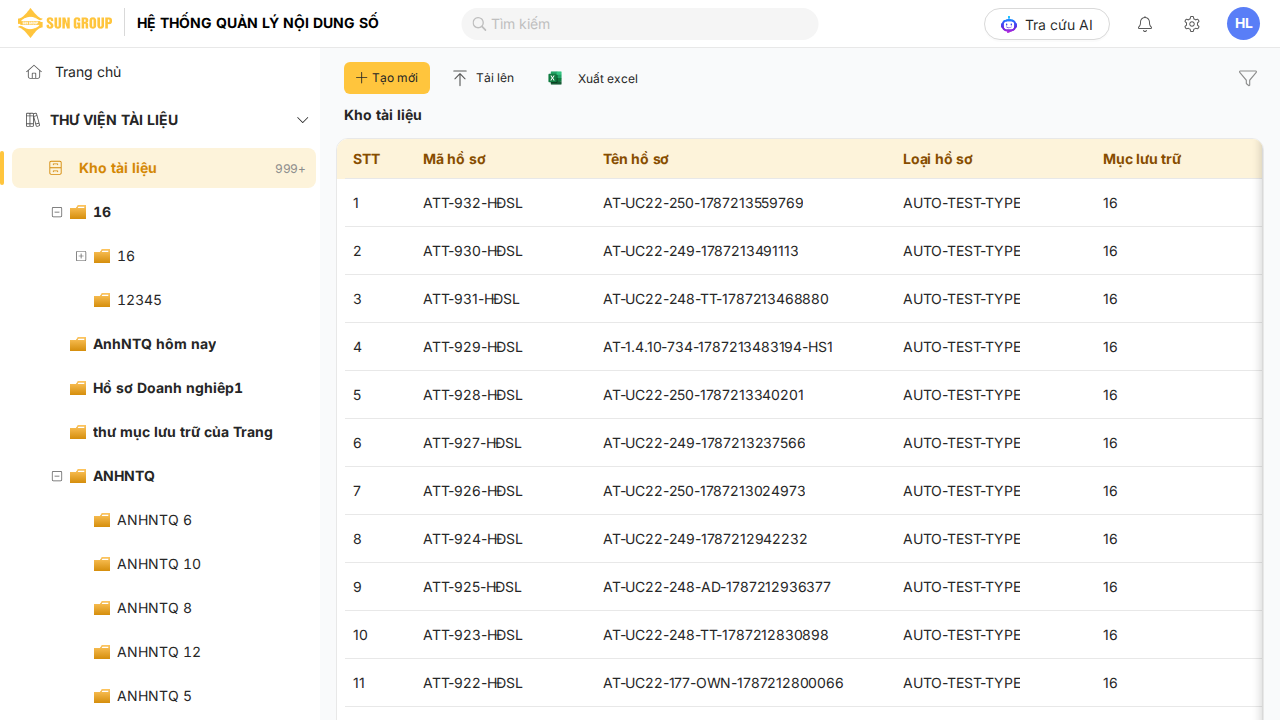Select the ANHNTQ 6 folder

pyautogui.click(x=154, y=520)
